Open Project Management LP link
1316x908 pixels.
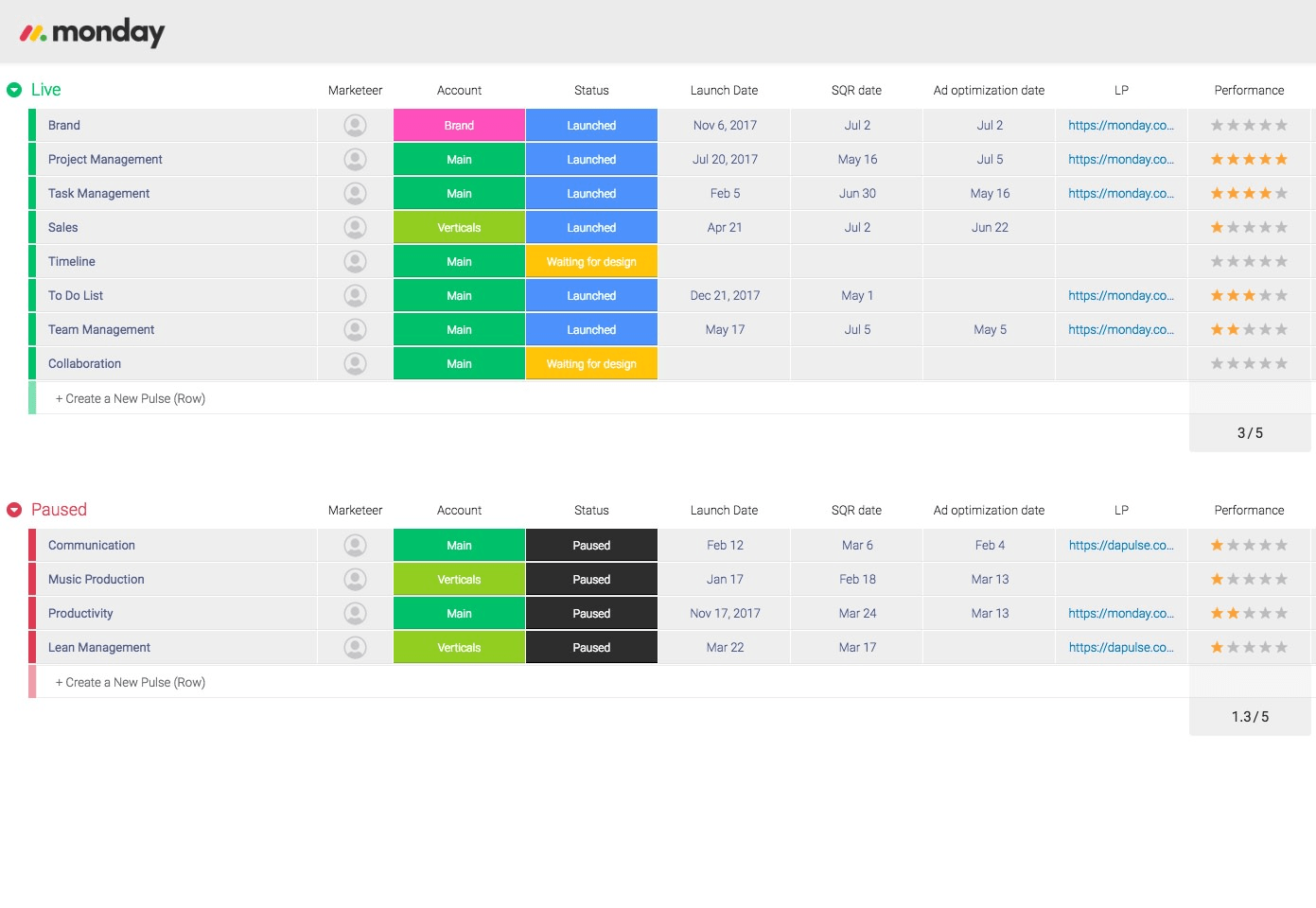[1121, 159]
